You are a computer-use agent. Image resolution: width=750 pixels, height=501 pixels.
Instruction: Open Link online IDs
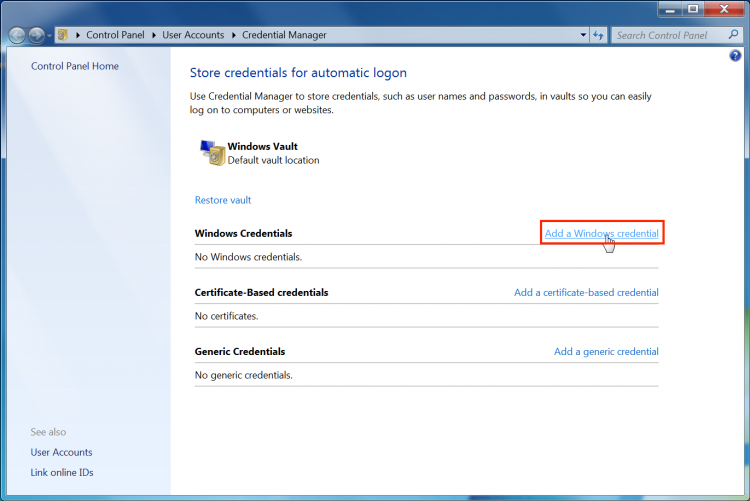tap(62, 472)
